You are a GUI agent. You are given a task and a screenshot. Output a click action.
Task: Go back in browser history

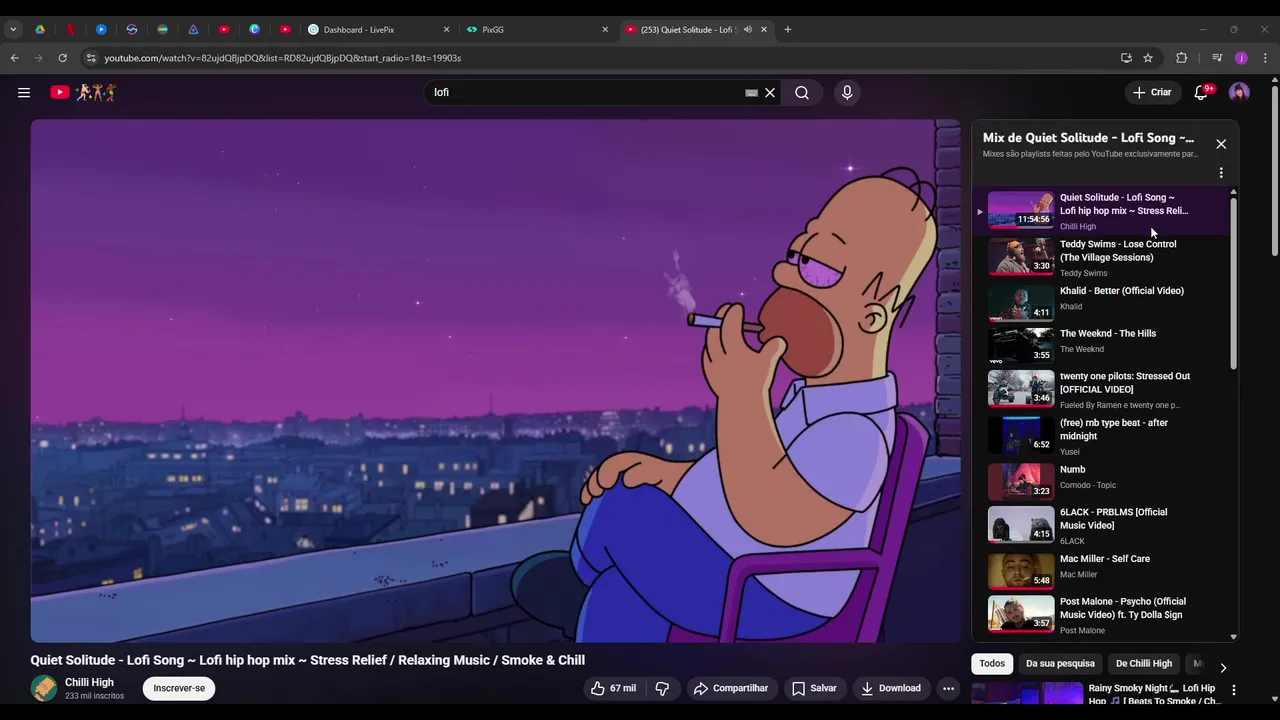(15, 58)
